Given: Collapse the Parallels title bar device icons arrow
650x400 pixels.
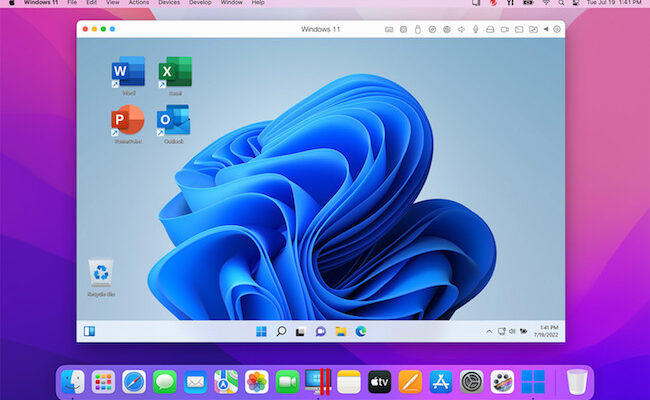Looking at the screenshot, I should (546, 29).
